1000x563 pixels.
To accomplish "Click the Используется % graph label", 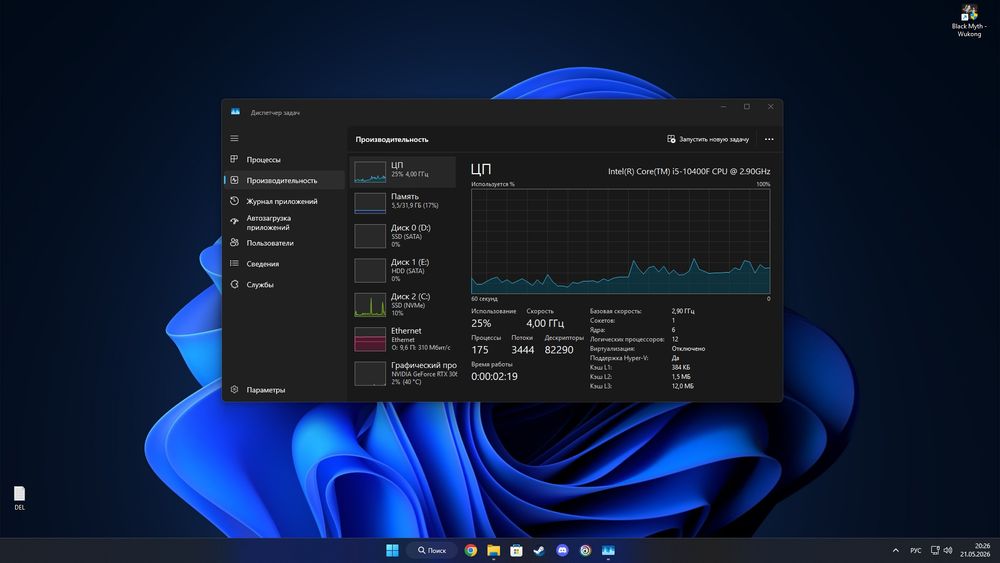I will point(493,184).
